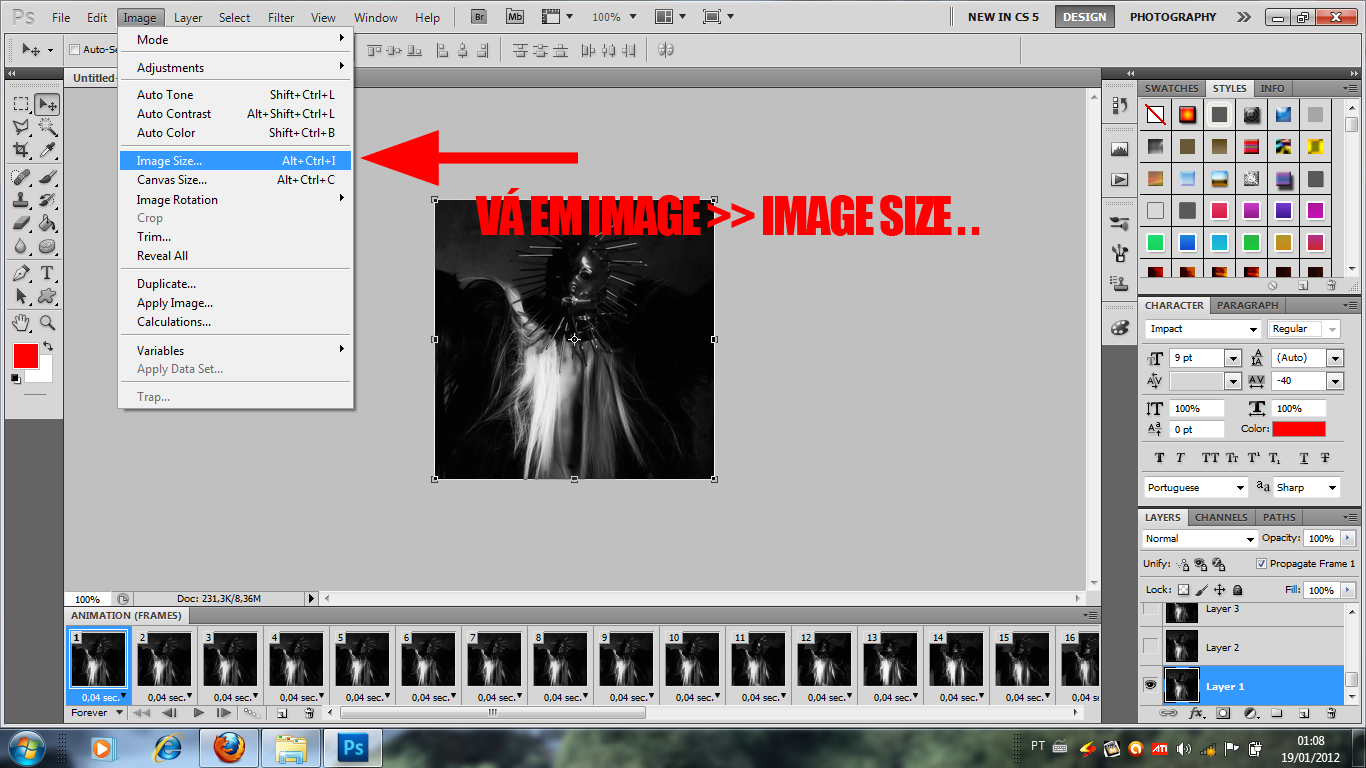Click the red text color swatch
This screenshot has height=768, width=1366.
pyautogui.click(x=1298, y=429)
